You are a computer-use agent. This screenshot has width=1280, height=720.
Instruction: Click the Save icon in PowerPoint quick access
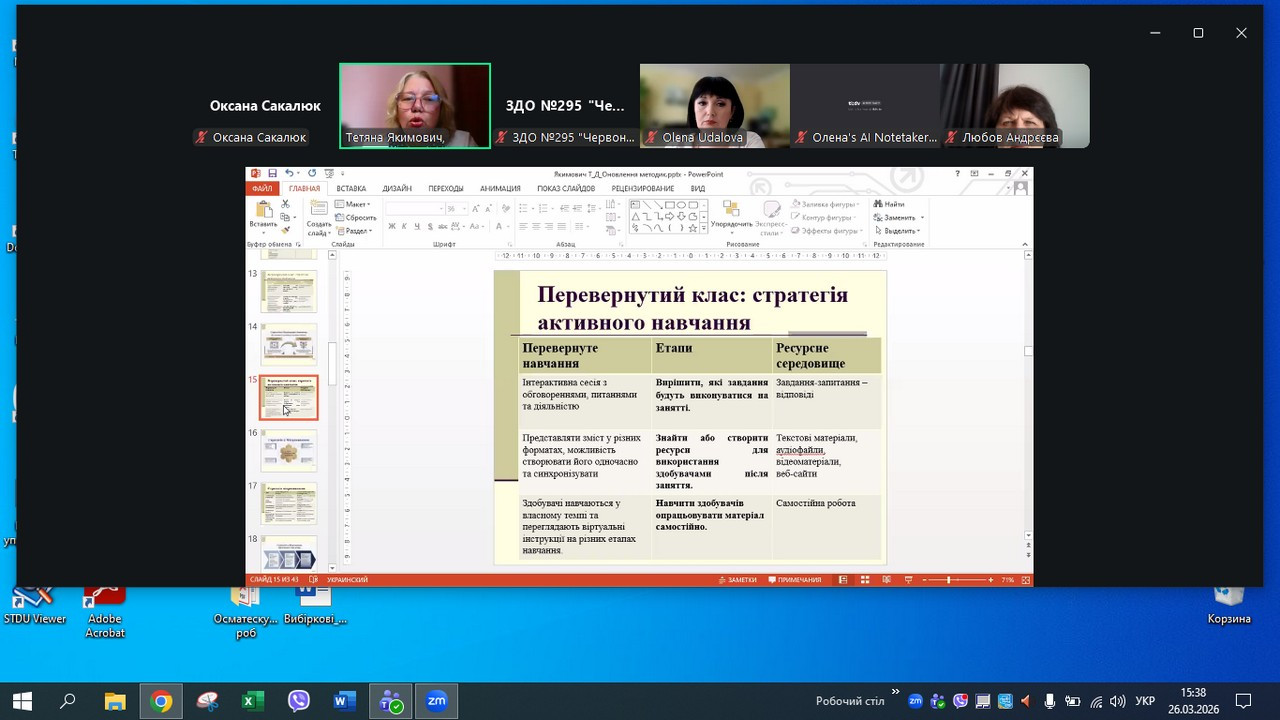coord(272,174)
